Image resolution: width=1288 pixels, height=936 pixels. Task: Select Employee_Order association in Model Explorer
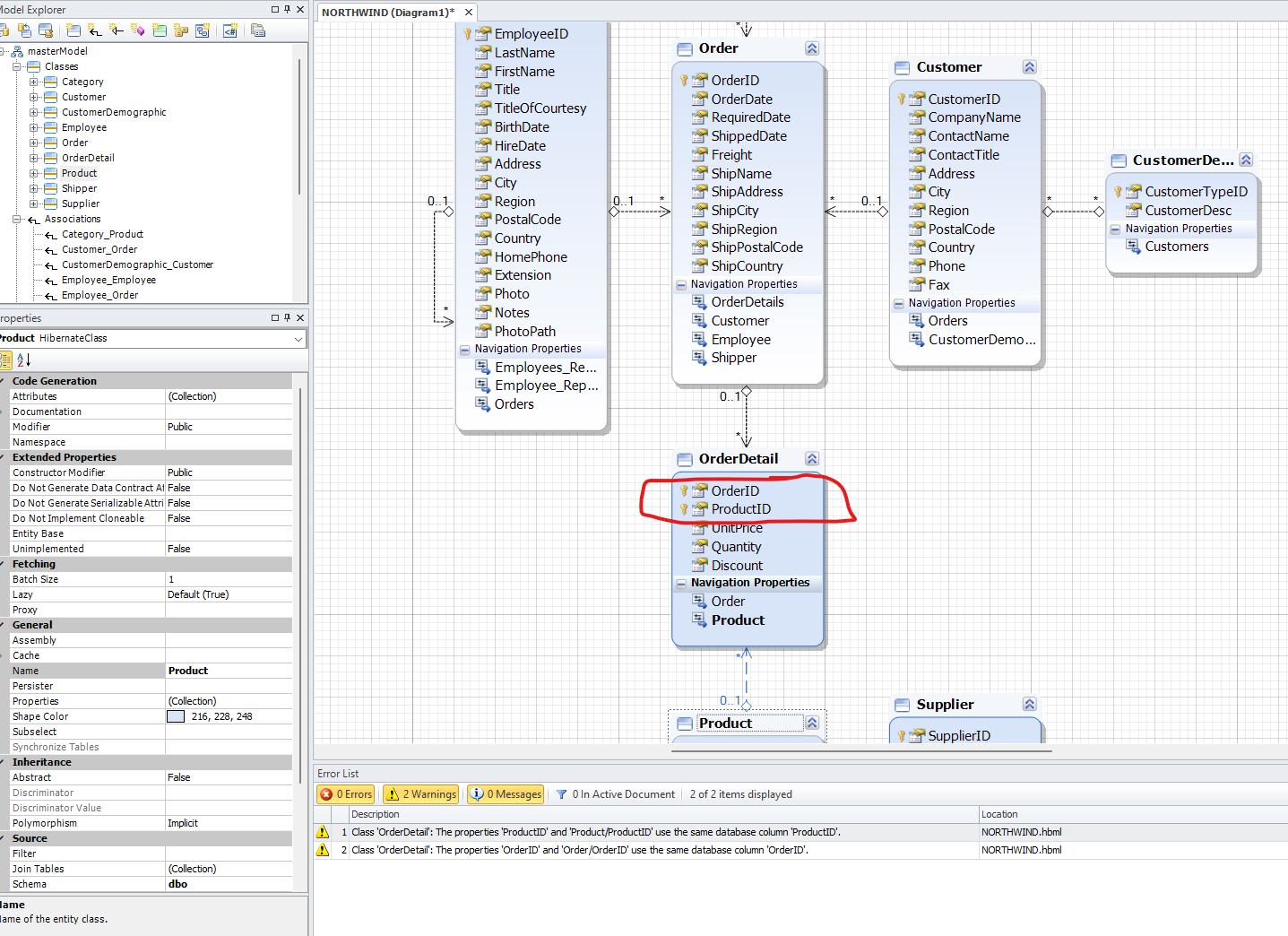coord(99,295)
